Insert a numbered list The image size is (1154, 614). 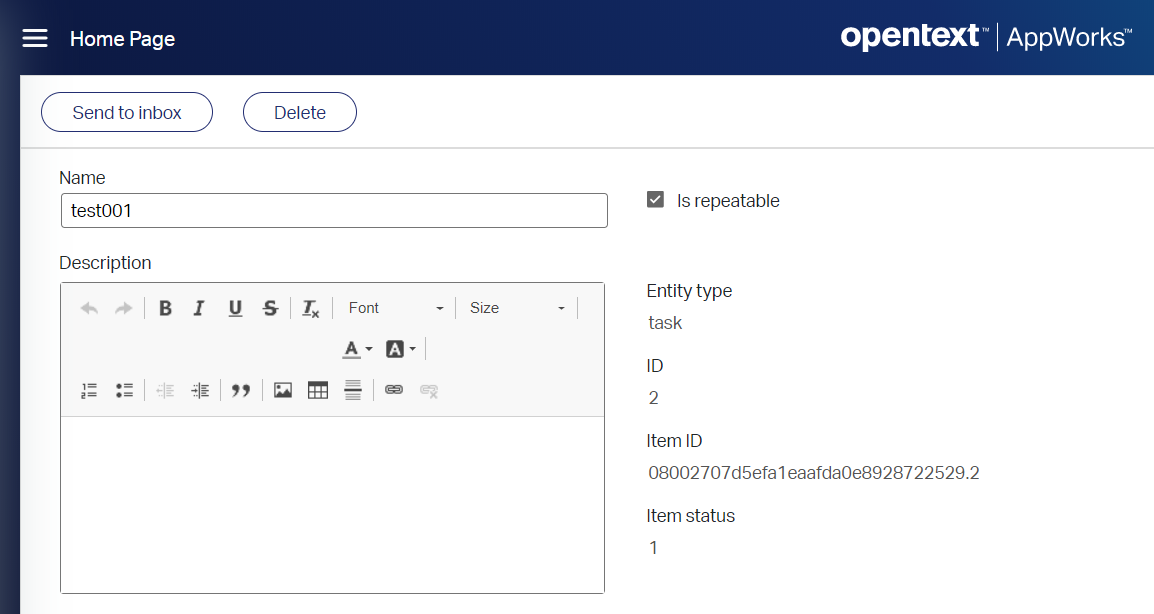88,389
